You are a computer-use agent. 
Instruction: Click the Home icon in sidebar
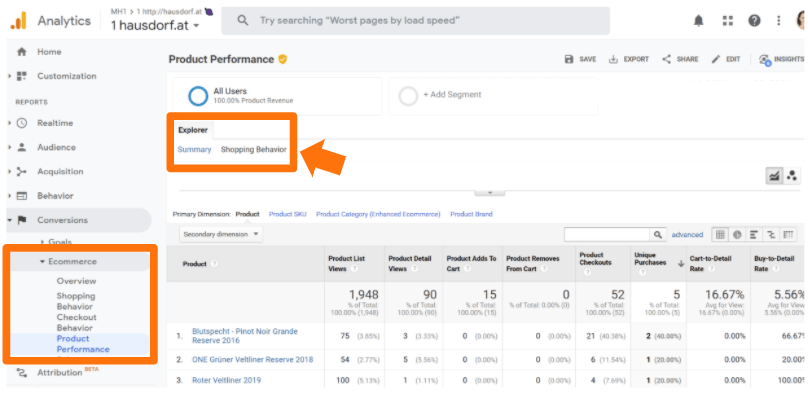pos(22,52)
